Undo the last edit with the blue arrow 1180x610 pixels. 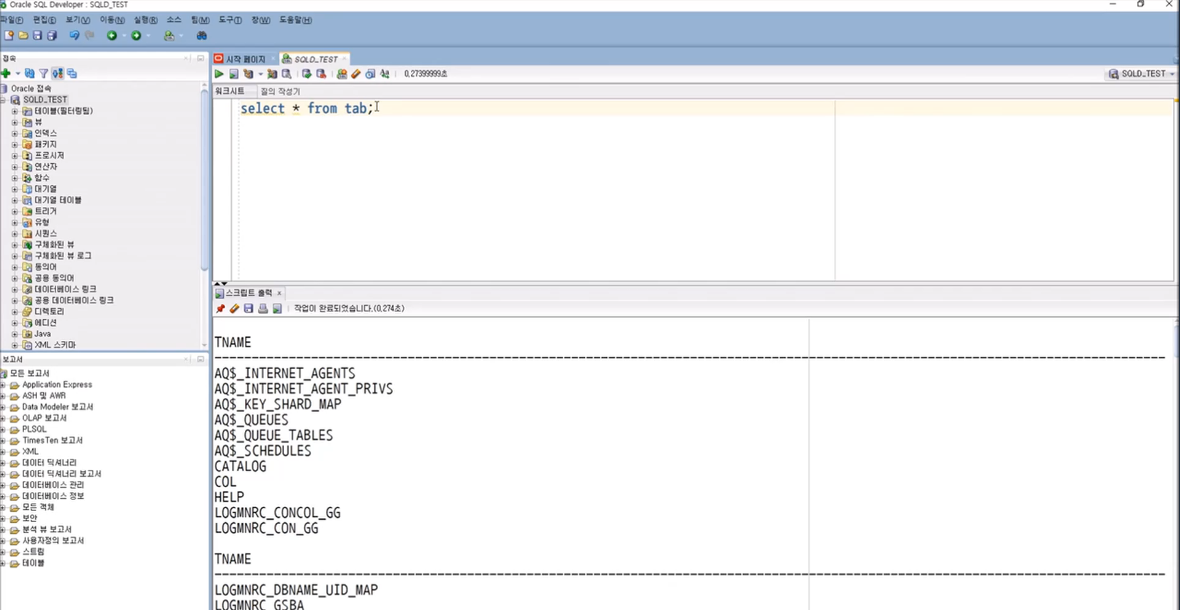coord(75,35)
